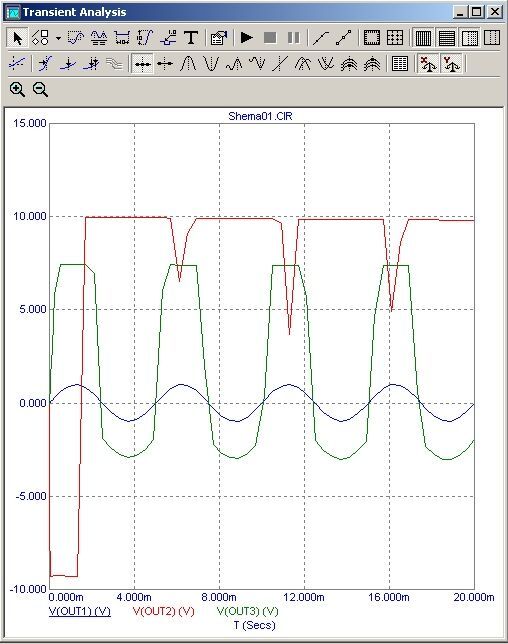Pause the simulation
Image resolution: width=508 pixels, height=644 pixels.
point(293,38)
